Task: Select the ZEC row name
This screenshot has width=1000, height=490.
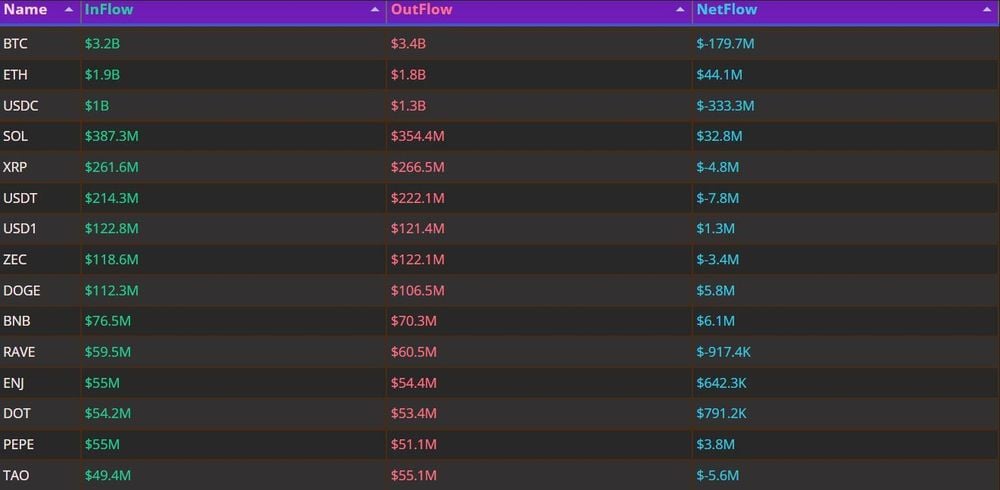Action: (x=15, y=260)
